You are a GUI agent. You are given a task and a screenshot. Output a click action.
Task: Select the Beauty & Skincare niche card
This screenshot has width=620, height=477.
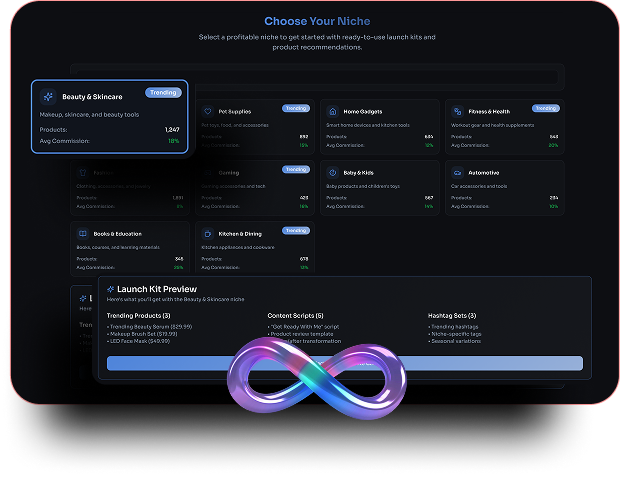110,118
